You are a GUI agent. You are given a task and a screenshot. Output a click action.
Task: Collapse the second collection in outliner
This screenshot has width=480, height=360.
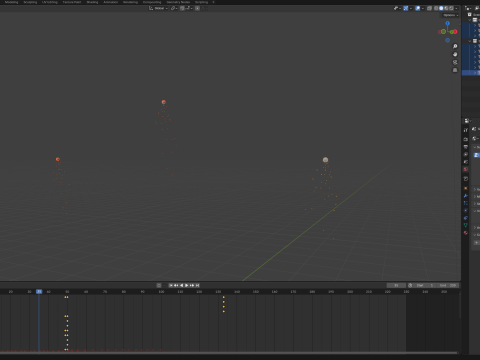[470, 41]
